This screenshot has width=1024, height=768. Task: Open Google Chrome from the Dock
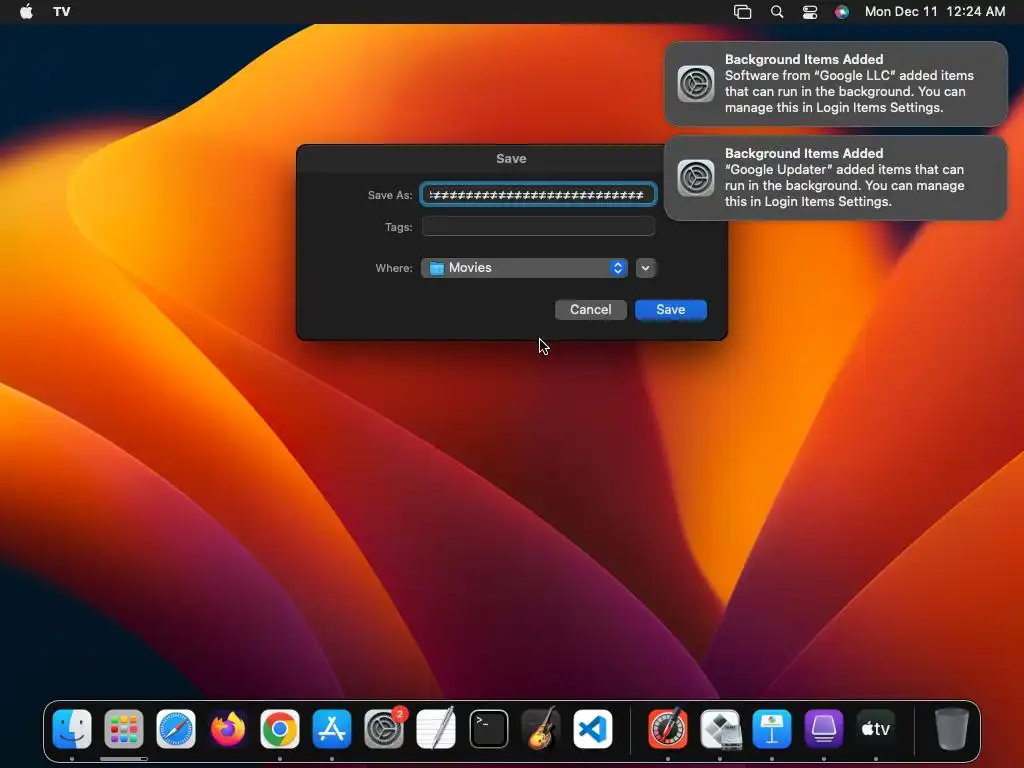pos(280,729)
